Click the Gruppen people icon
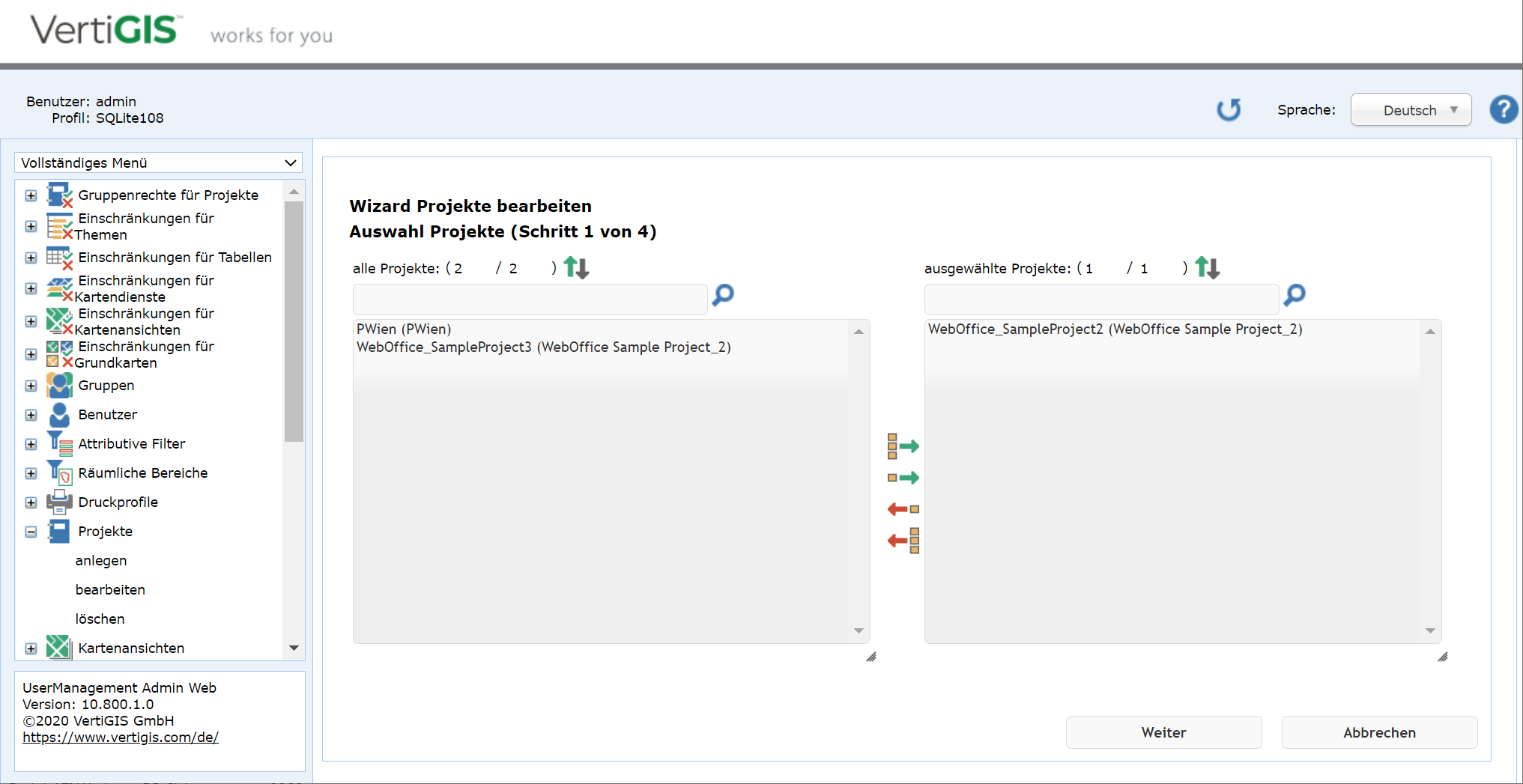 pos(59,386)
